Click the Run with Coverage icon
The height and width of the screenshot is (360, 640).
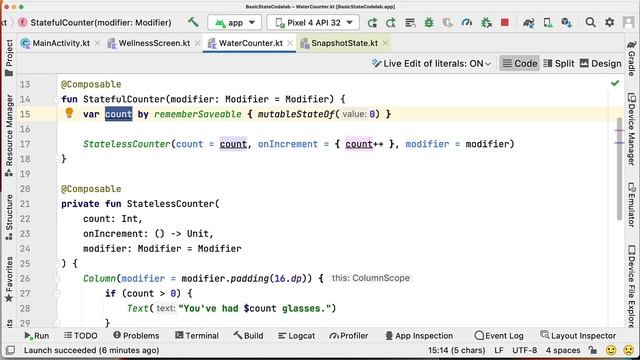[x=447, y=22]
